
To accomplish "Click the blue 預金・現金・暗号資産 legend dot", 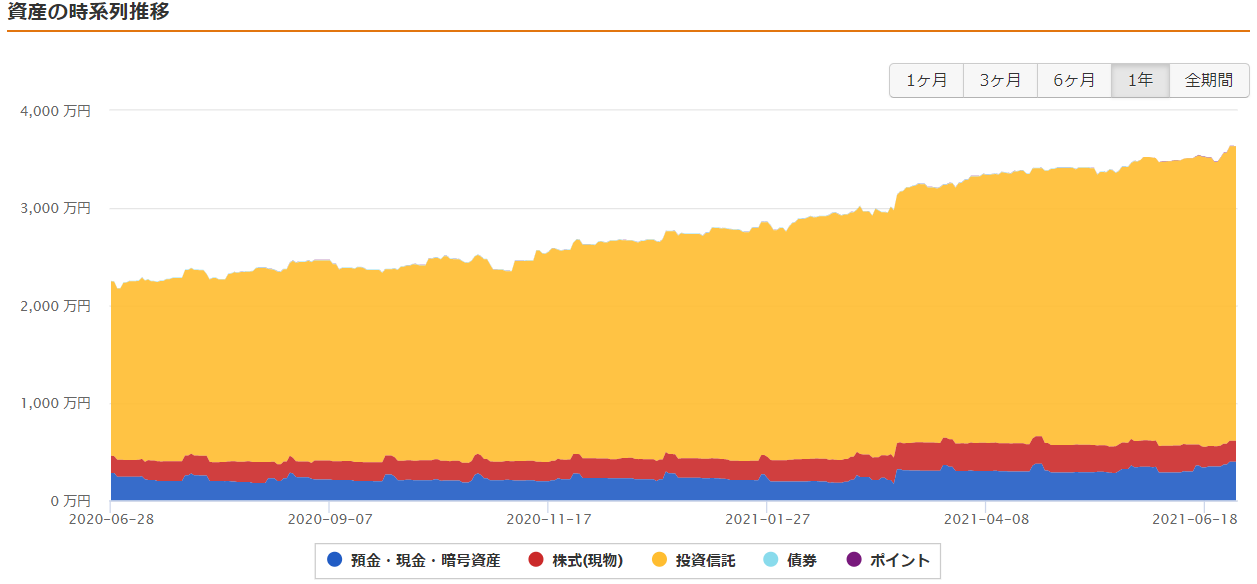I will click(335, 560).
